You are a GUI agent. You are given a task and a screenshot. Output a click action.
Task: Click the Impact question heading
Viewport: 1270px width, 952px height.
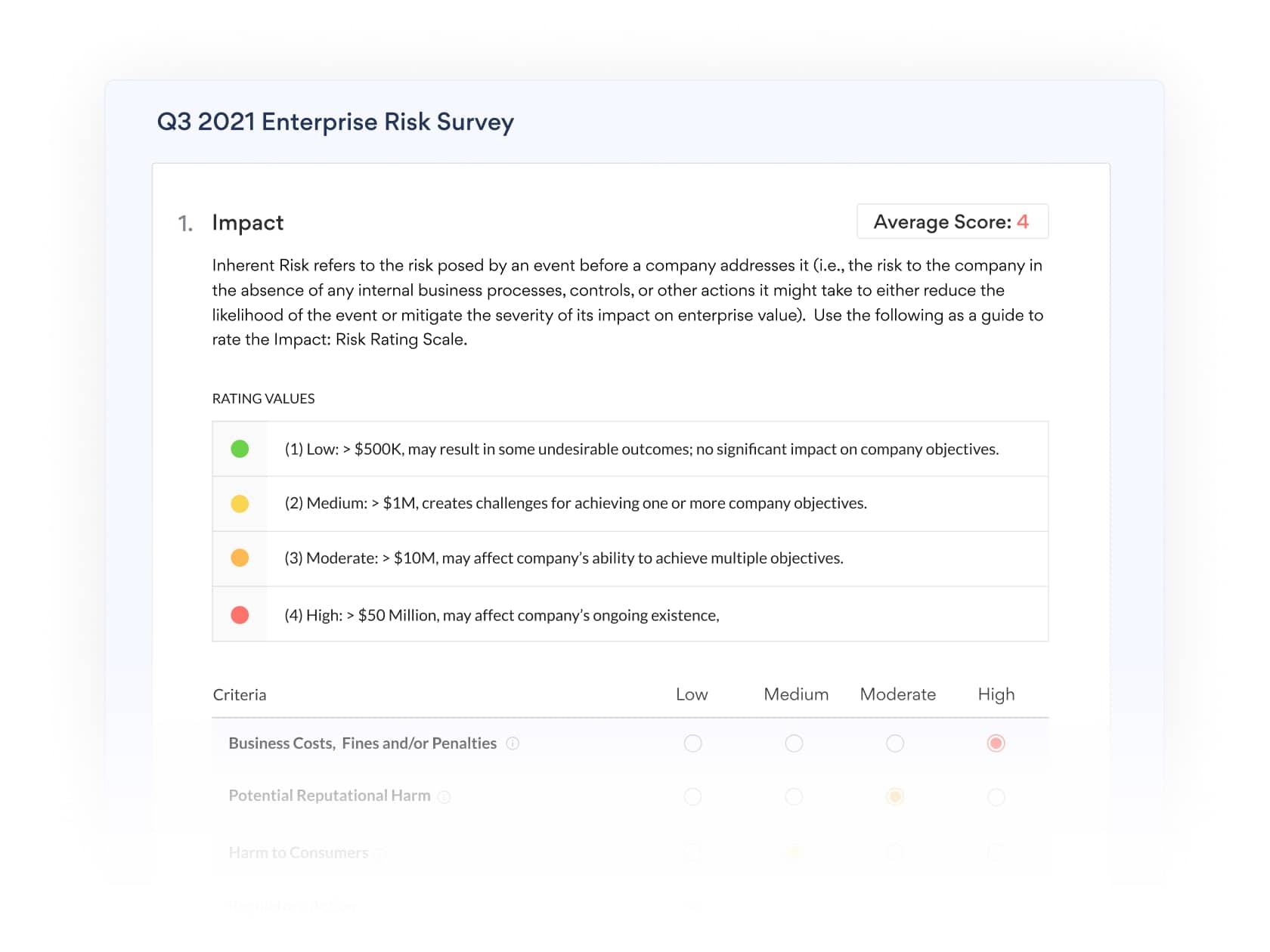(x=248, y=222)
